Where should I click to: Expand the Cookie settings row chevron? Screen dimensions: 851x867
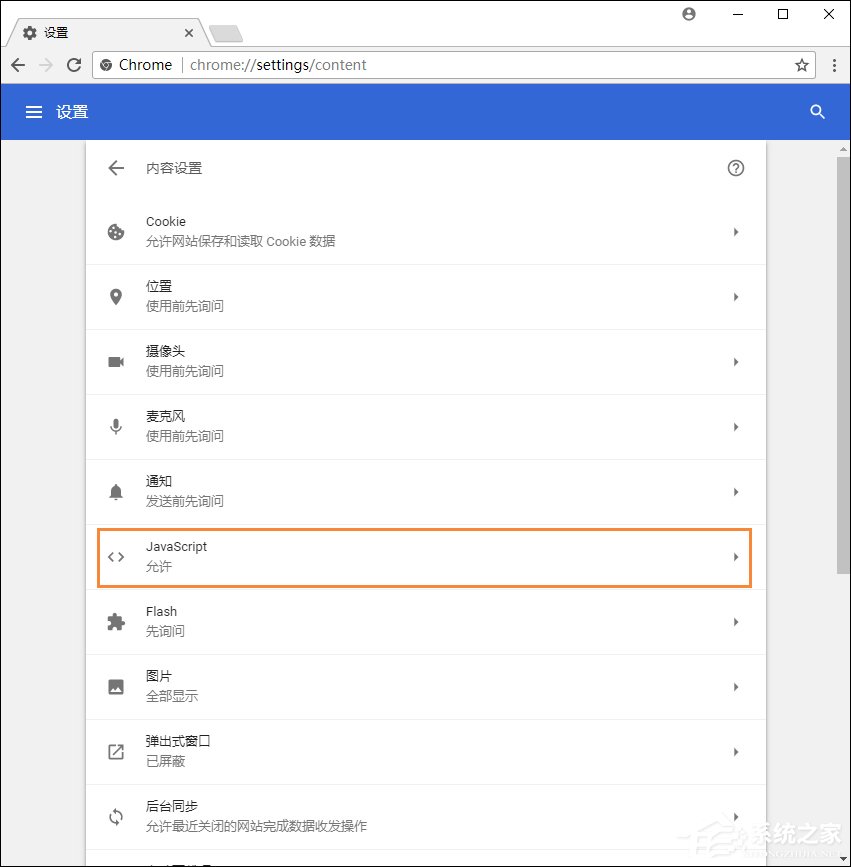tap(736, 232)
